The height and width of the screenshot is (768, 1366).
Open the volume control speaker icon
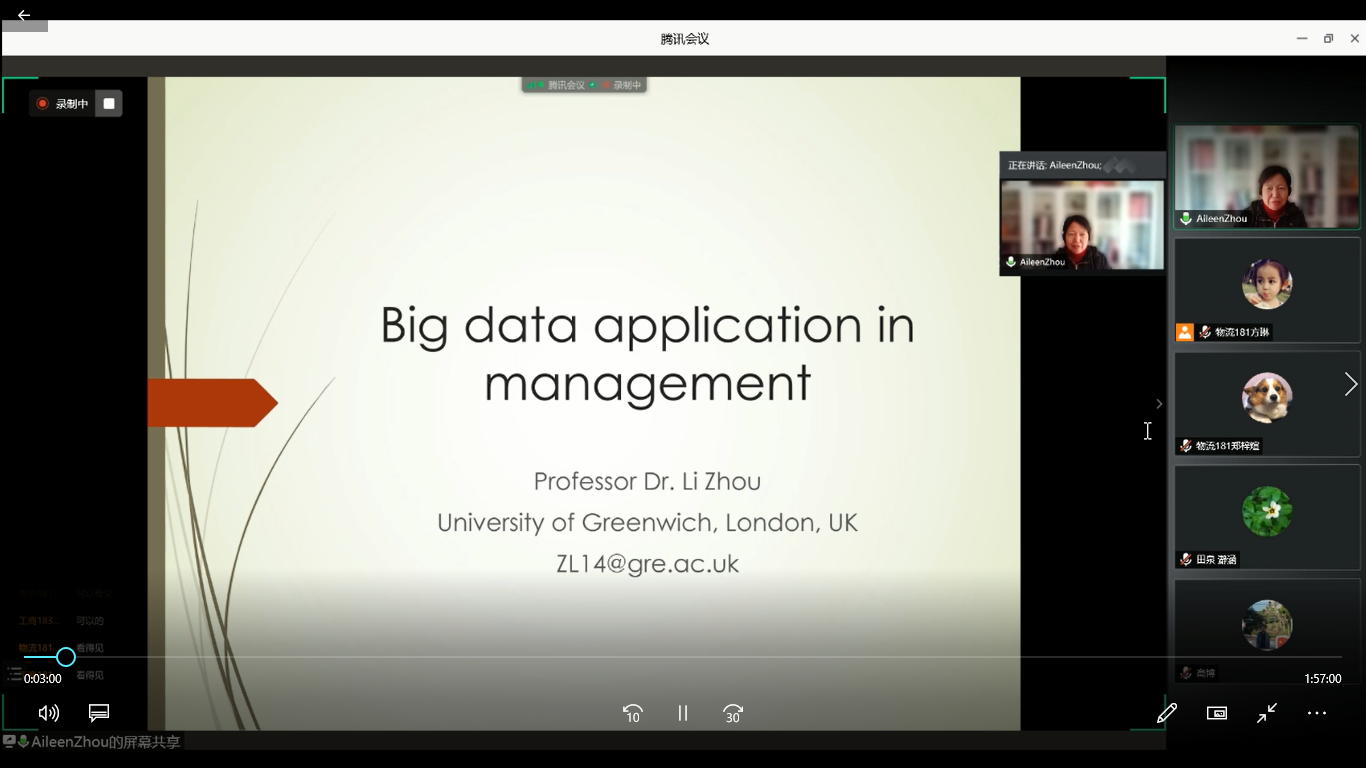pyautogui.click(x=48, y=713)
